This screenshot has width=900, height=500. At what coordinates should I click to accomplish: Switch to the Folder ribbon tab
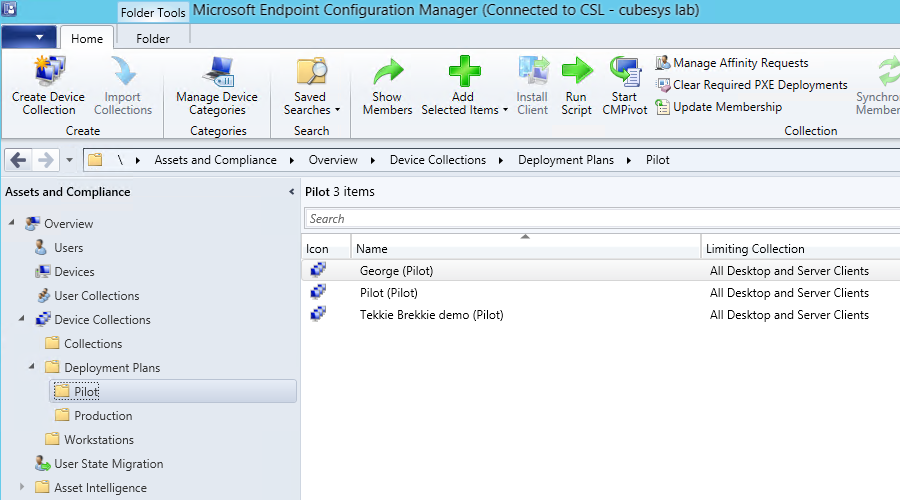pyautogui.click(x=153, y=39)
